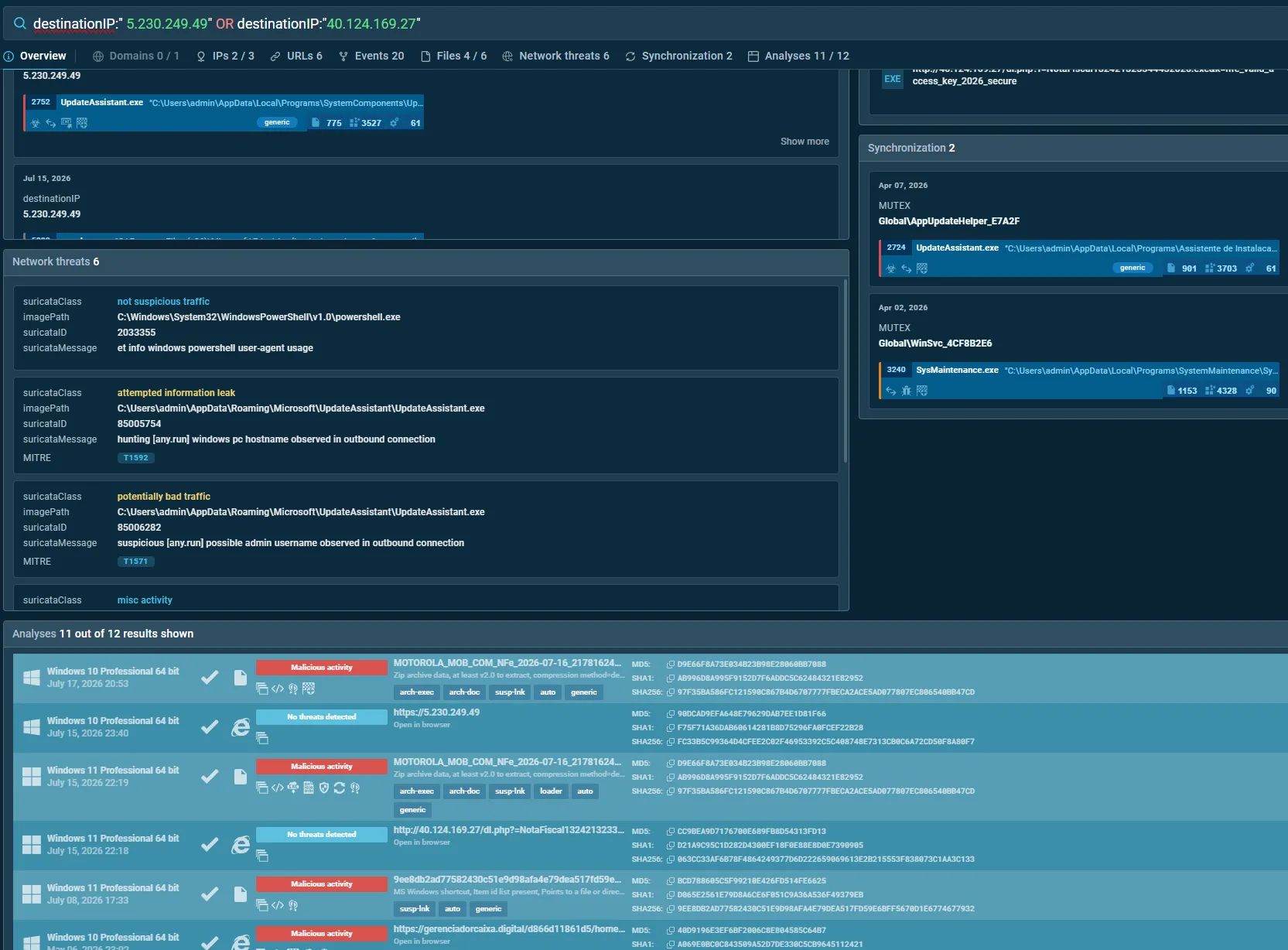The image size is (1288, 950).
Task: Click Windows 11 logo of July 08 17:33 analysis
Action: click(x=32, y=894)
